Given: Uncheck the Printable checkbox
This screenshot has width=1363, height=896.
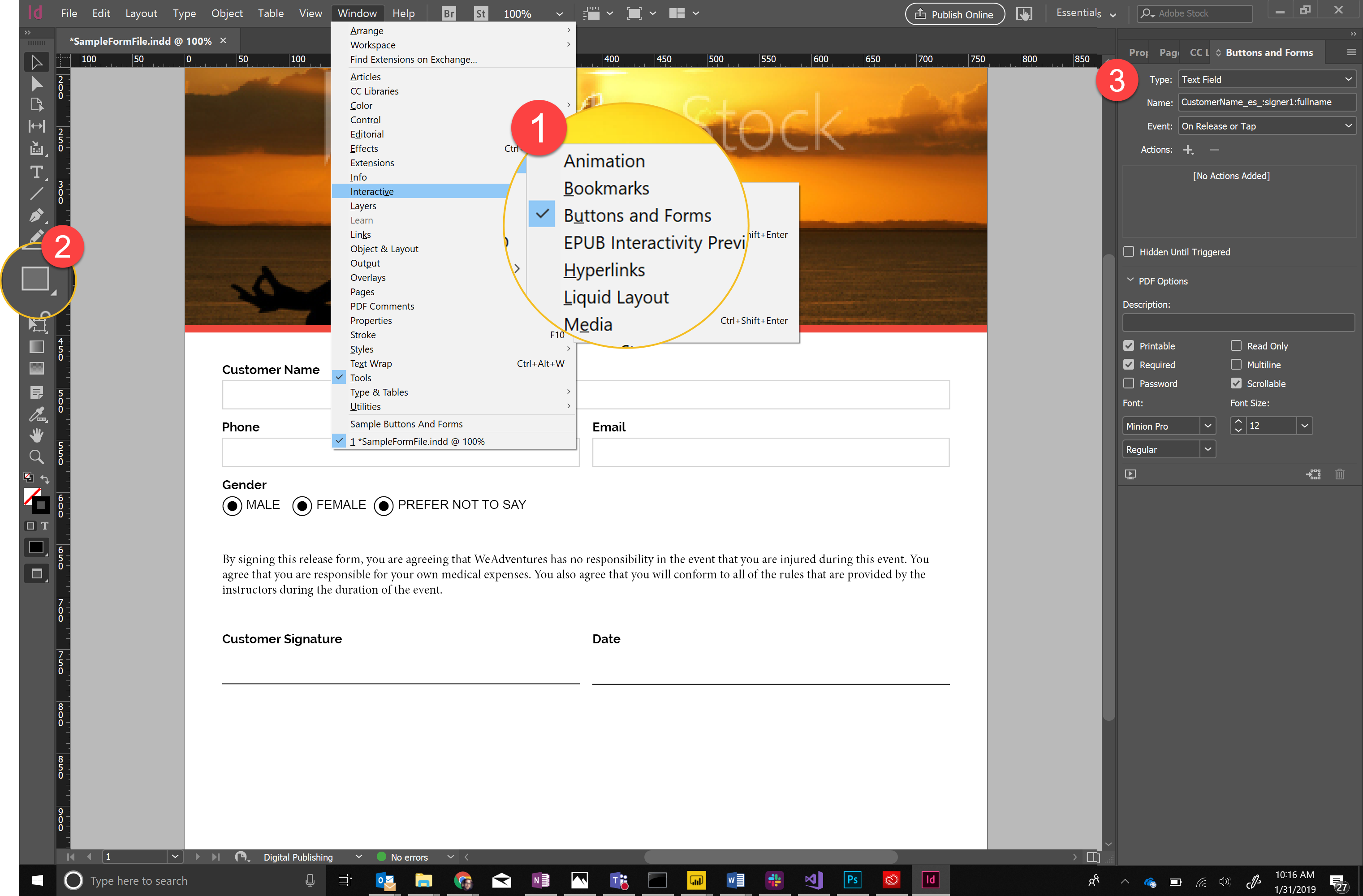Looking at the screenshot, I should click(x=1129, y=346).
